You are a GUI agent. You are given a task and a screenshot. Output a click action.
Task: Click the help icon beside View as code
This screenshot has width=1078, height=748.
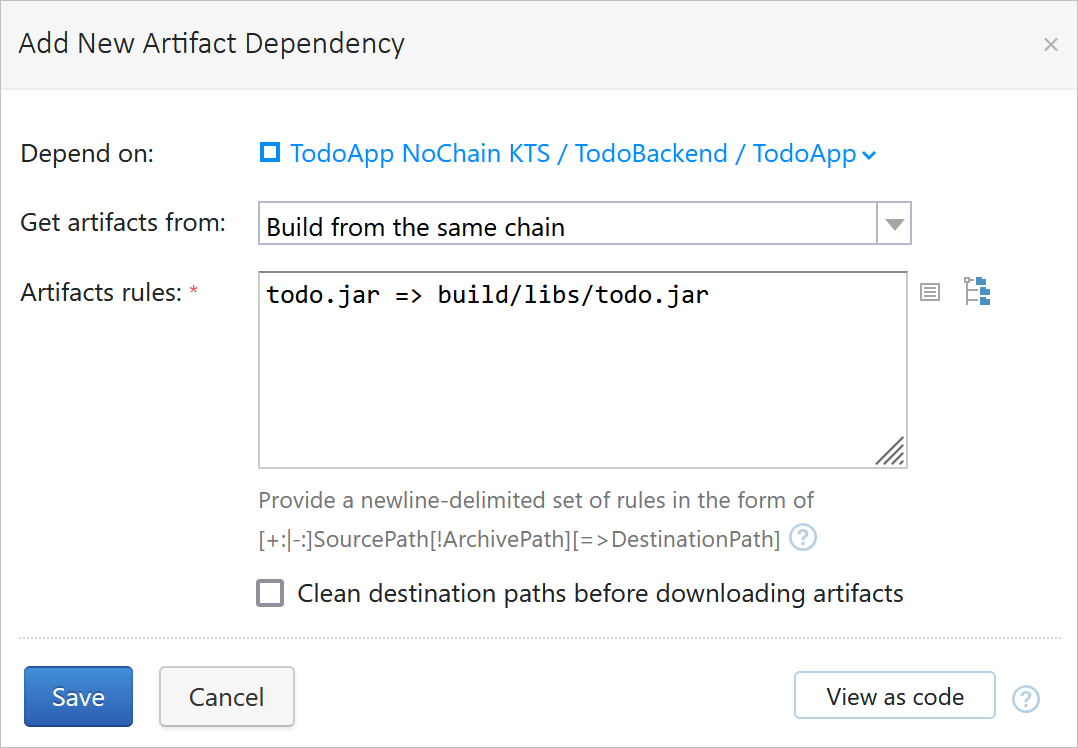pyautogui.click(x=1026, y=699)
